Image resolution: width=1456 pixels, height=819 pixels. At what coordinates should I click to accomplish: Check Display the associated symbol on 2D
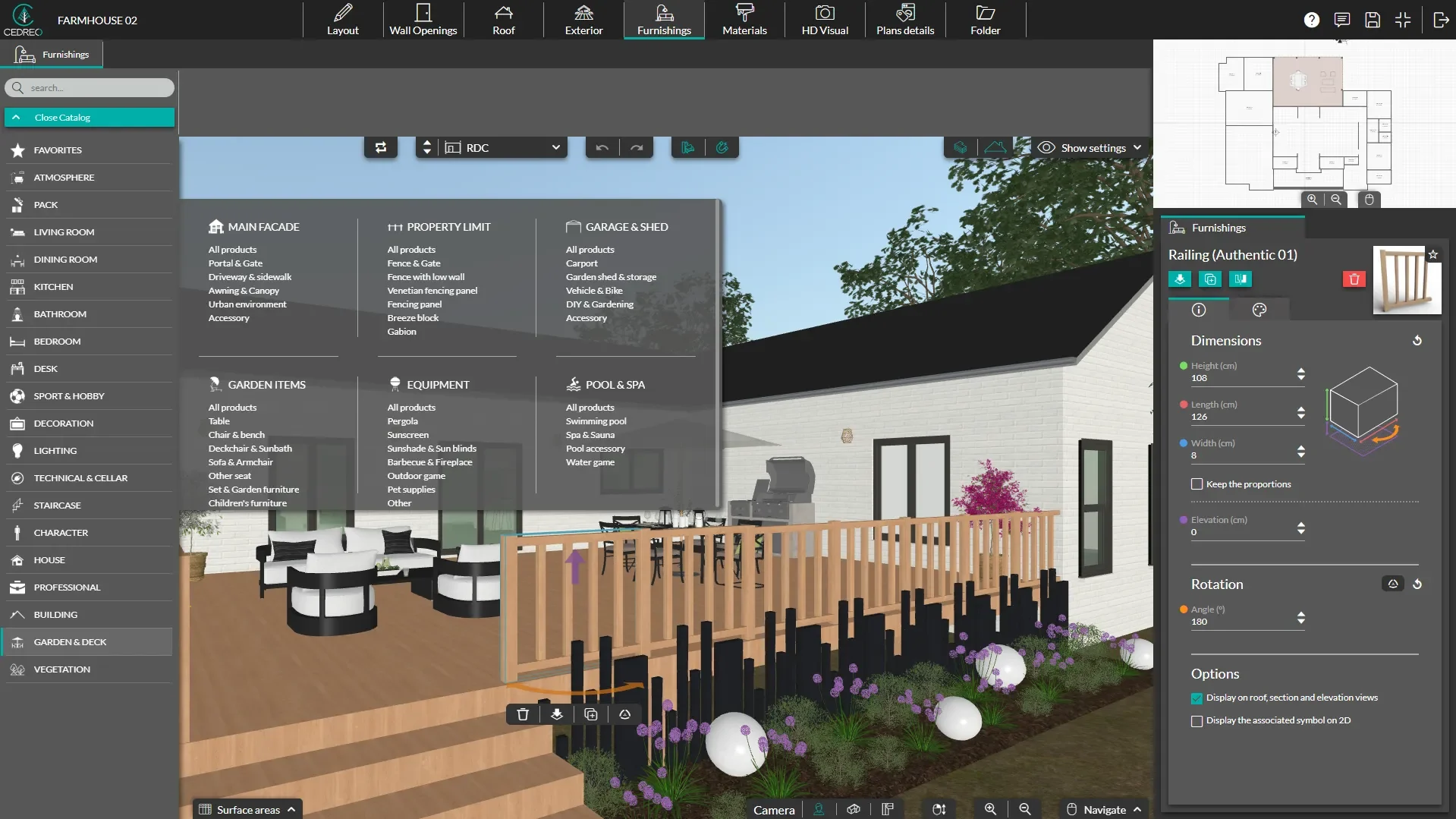(x=1197, y=721)
